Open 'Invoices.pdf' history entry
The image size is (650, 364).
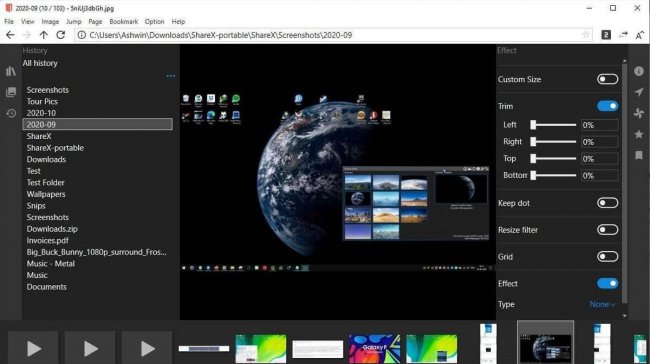48,241
